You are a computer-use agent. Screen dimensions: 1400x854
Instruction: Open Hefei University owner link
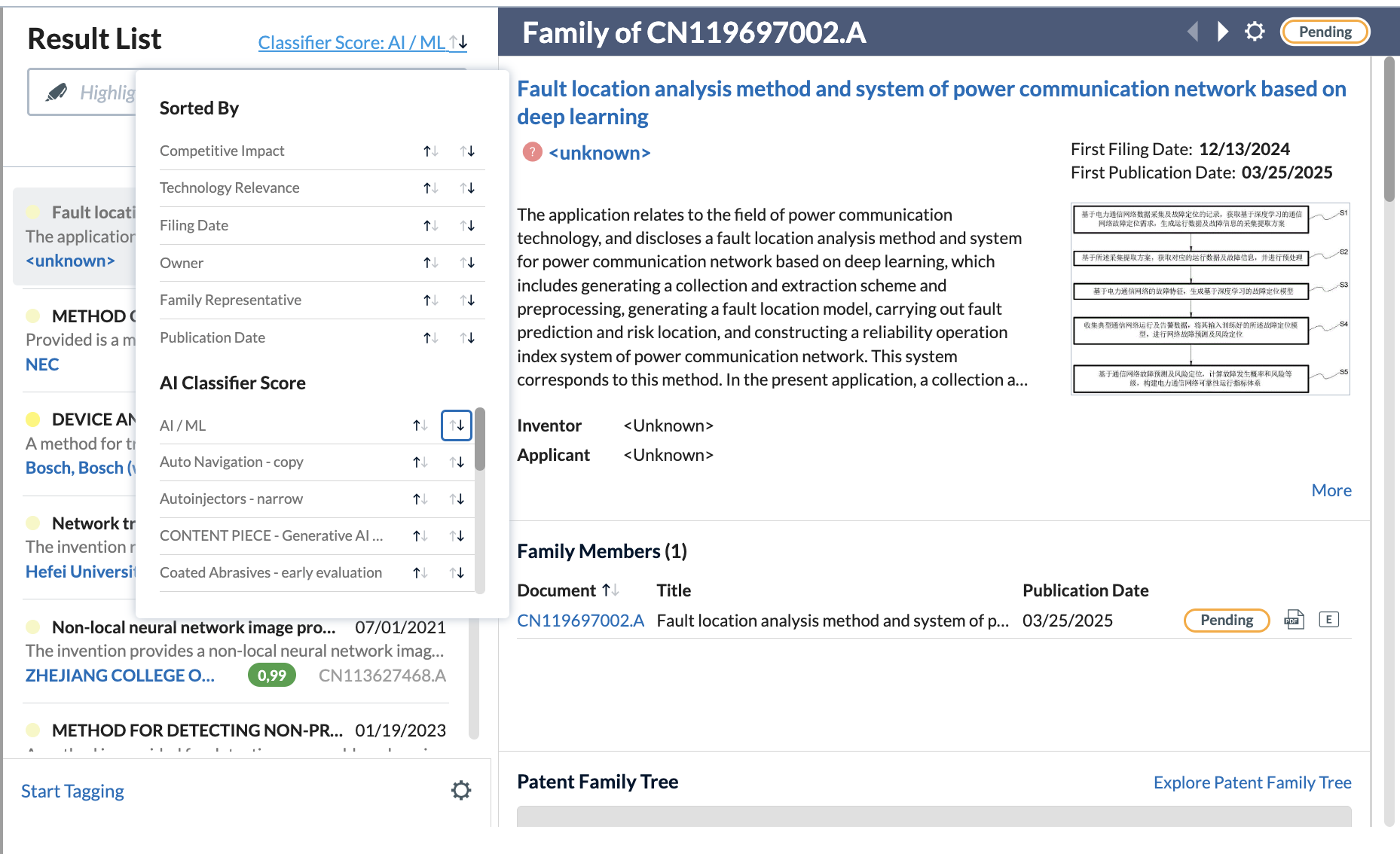click(80, 572)
